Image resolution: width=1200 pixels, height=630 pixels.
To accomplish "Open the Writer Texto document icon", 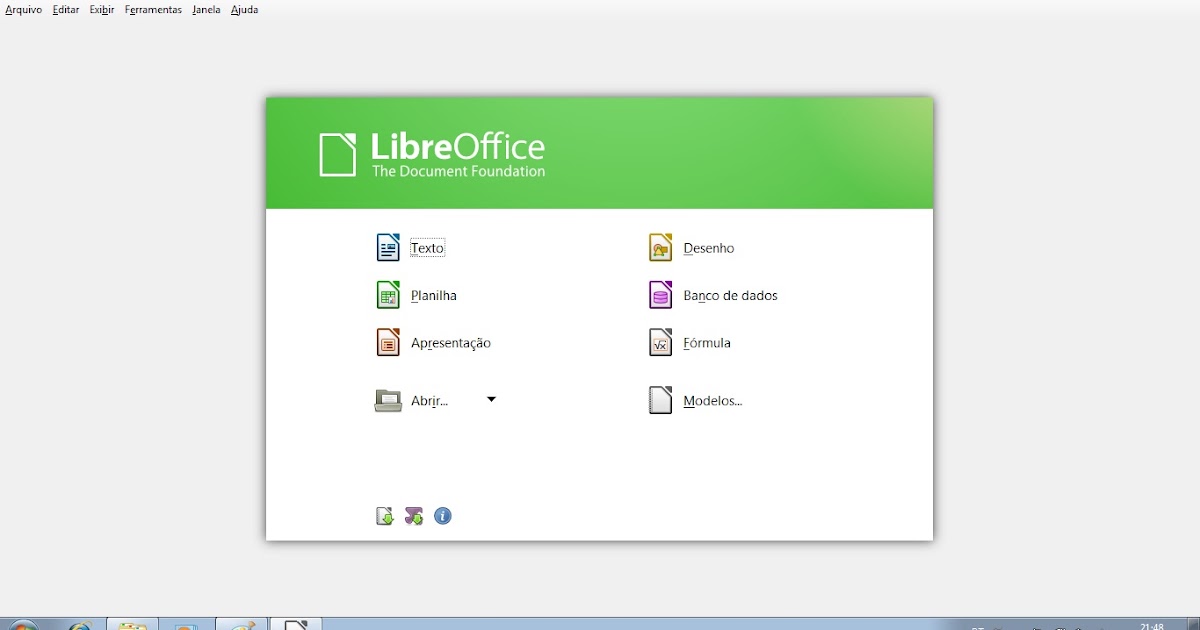I will 388,246.
